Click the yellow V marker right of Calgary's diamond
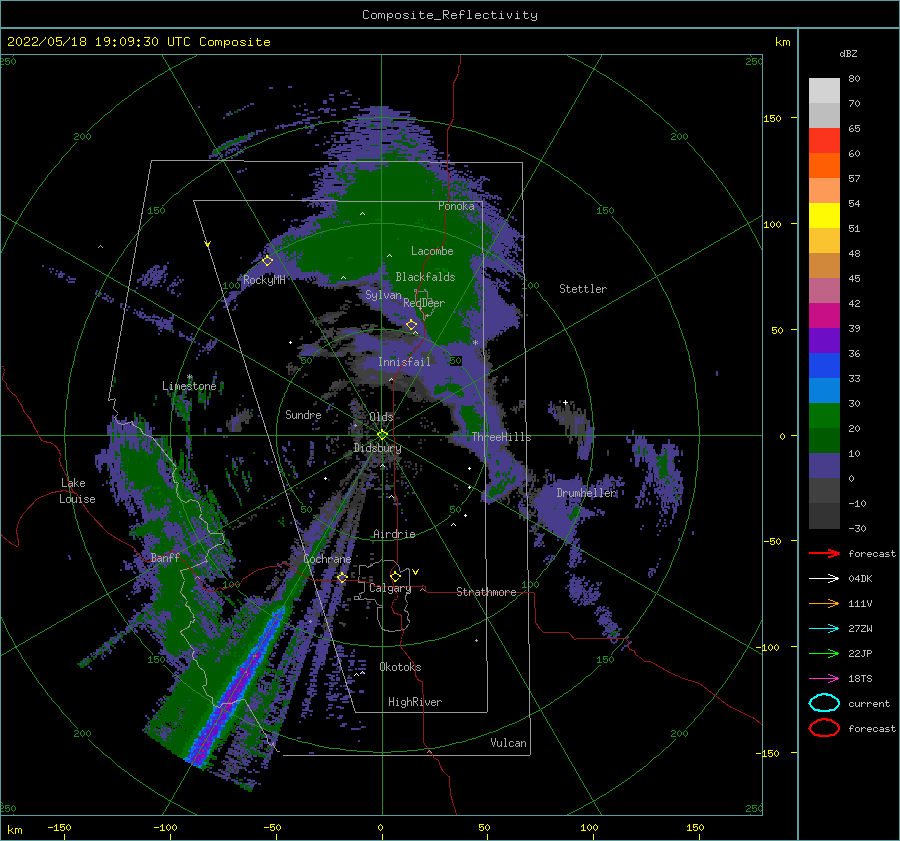 coord(416,572)
